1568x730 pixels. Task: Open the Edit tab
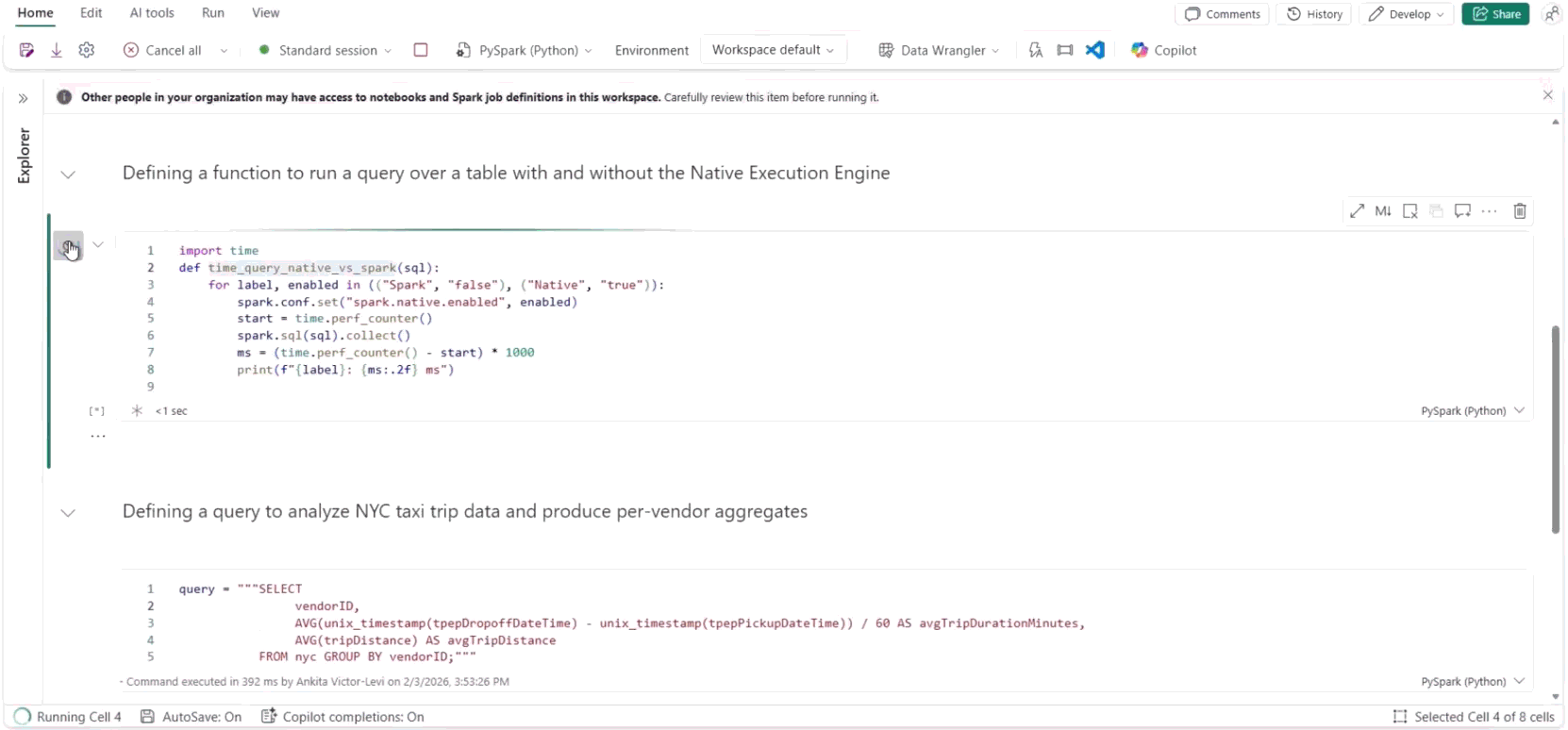click(x=92, y=13)
